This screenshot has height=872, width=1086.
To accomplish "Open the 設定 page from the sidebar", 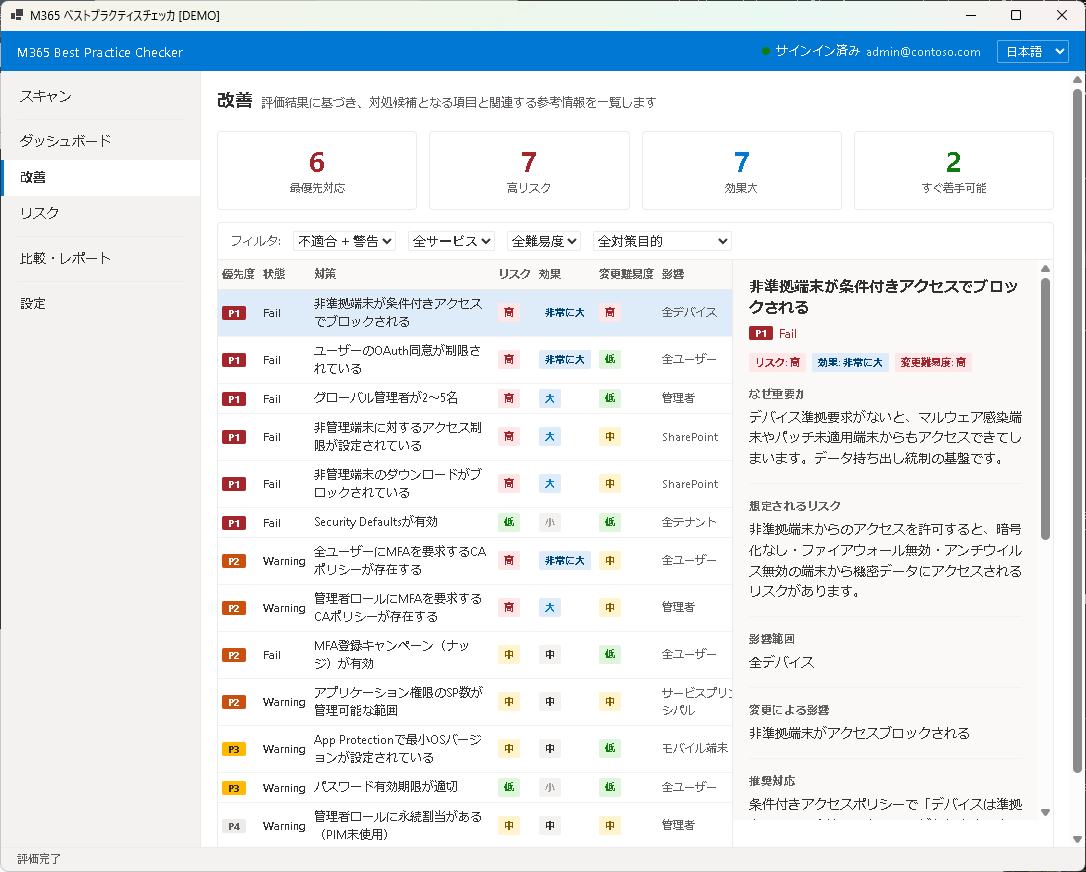I will [x=33, y=302].
